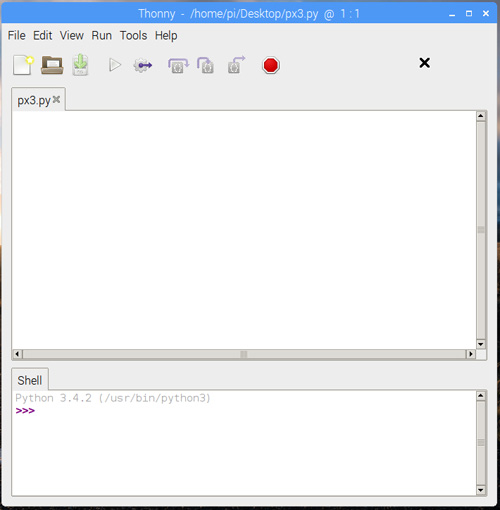The image size is (500, 510).
Task: Click the Step over debugger icon
Action: pyautogui.click(x=178, y=65)
